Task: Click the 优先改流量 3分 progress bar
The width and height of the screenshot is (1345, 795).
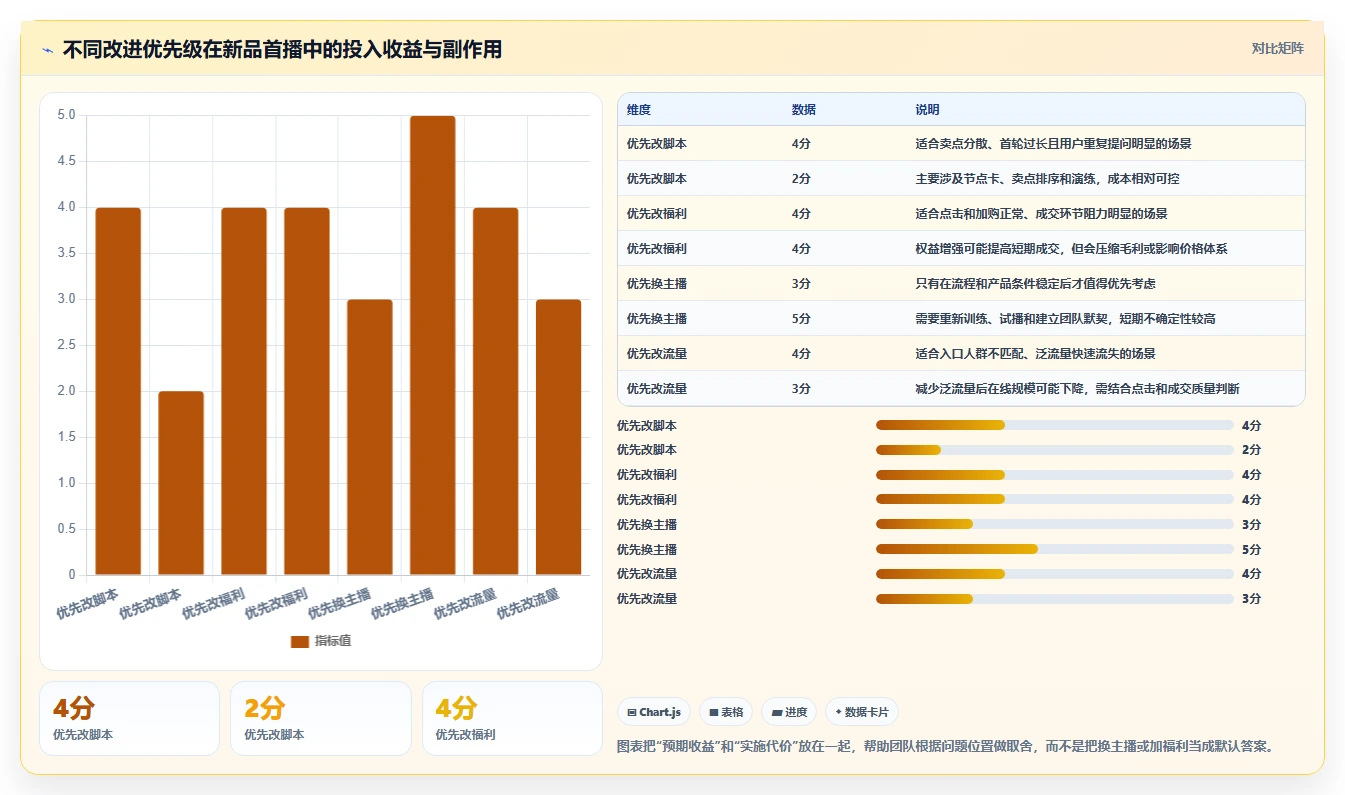Action: tap(1054, 599)
